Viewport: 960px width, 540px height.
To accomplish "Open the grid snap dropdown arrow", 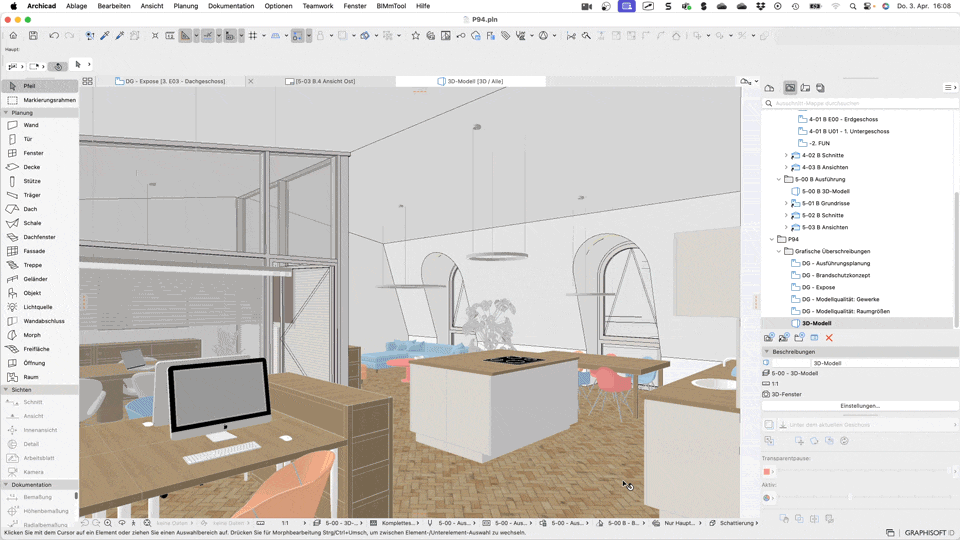I will [264, 36].
